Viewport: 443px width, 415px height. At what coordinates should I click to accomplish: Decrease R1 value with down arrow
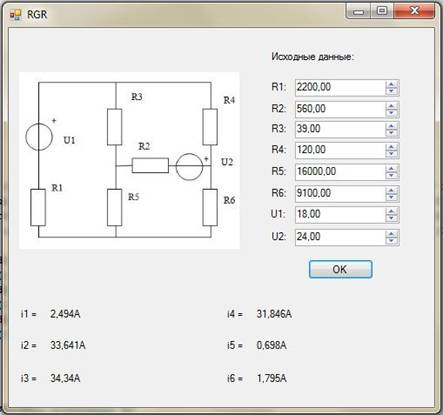[x=391, y=91]
